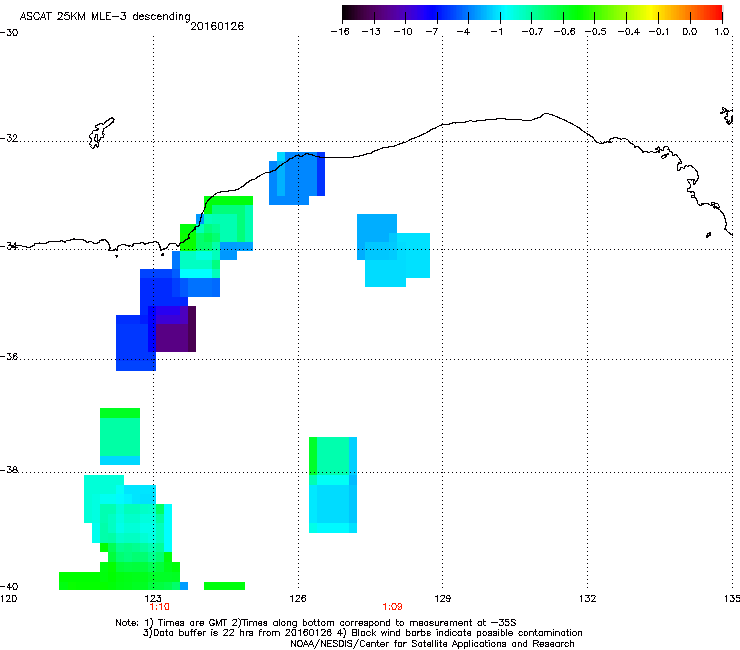Click the colorbar tick label -10

coord(403,32)
